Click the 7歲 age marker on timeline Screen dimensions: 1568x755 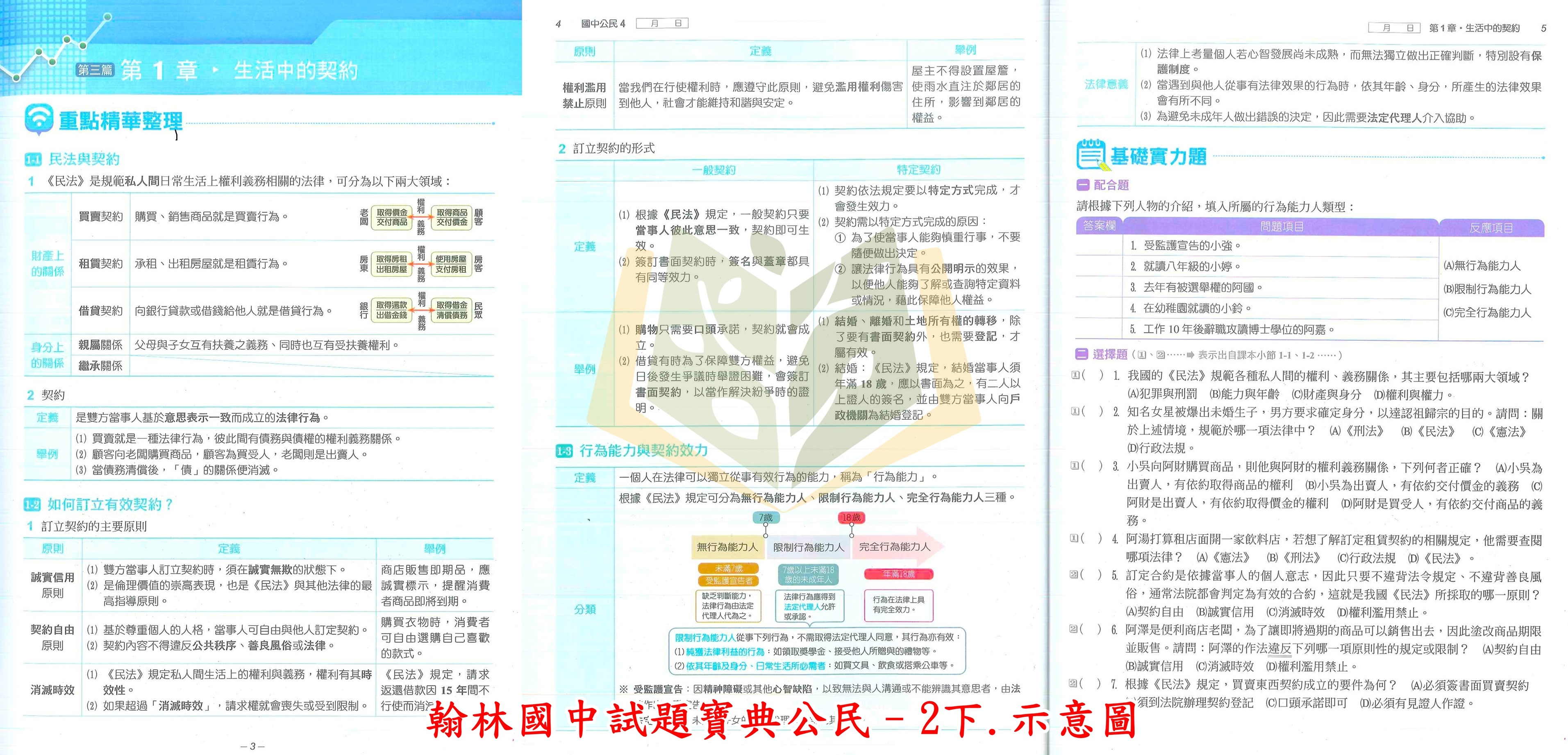point(766,518)
